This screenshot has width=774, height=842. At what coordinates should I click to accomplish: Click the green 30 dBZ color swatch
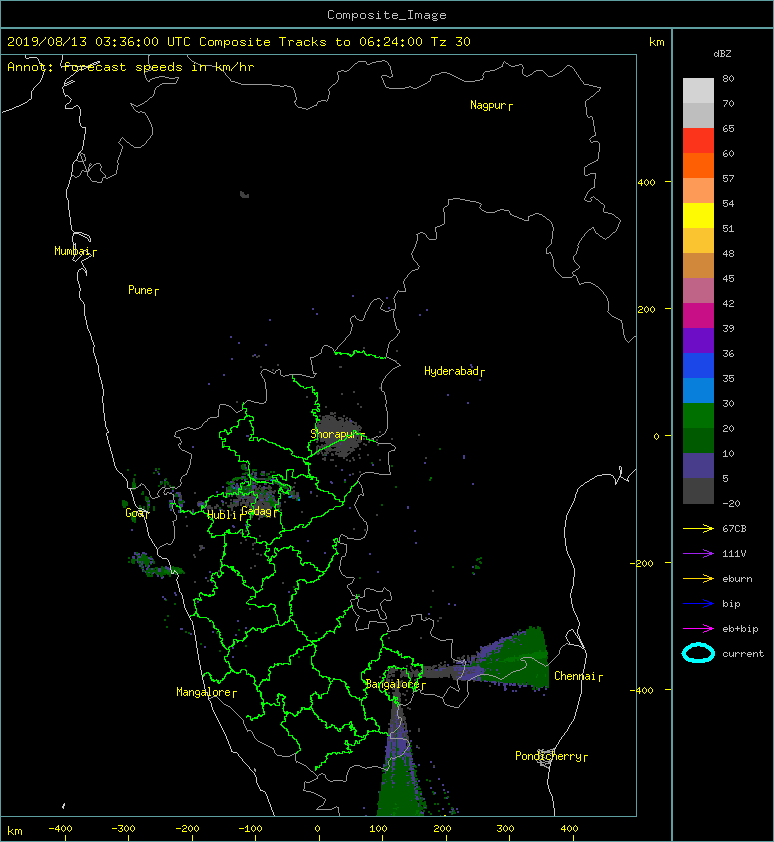coord(698,416)
